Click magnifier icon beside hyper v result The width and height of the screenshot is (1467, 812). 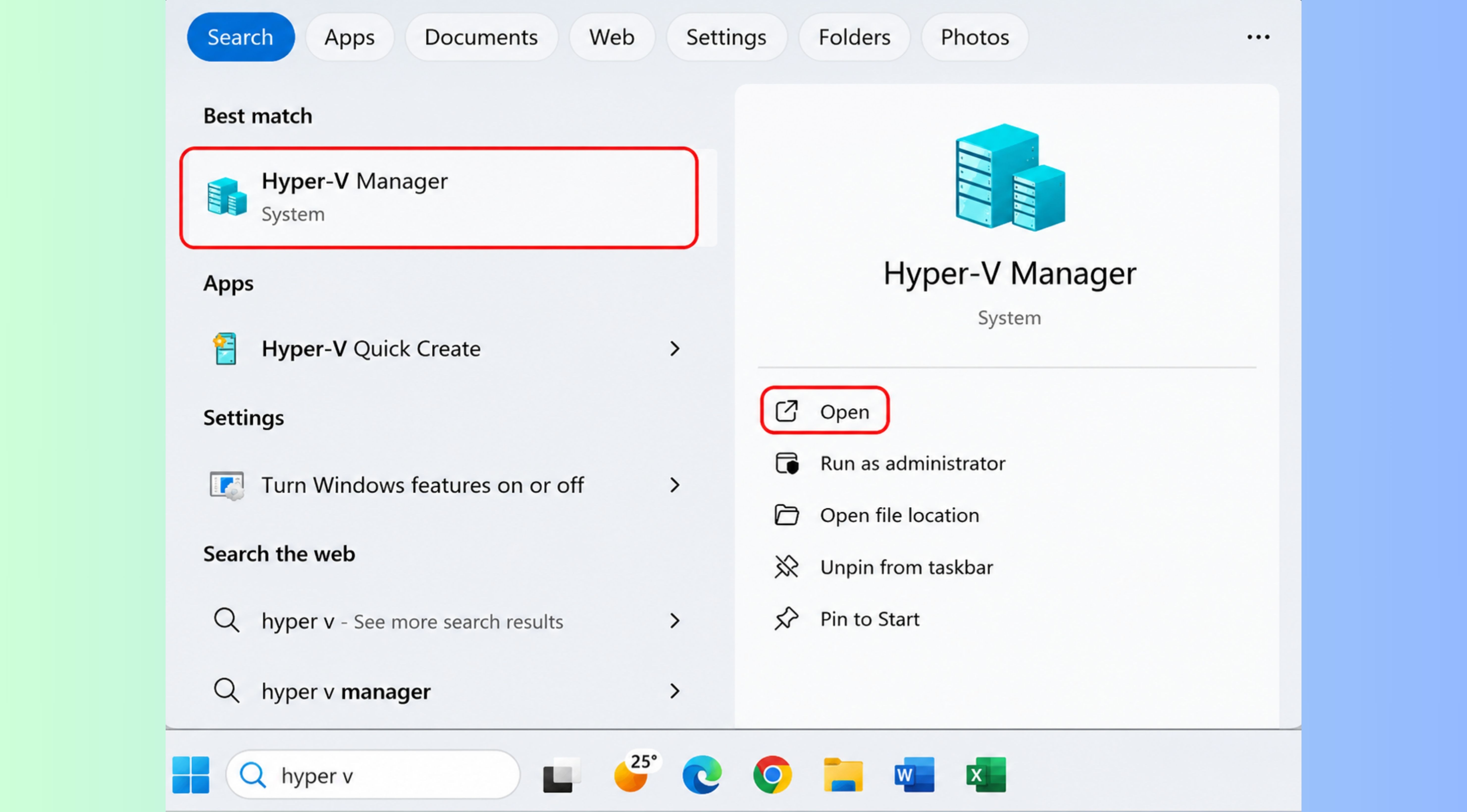click(x=227, y=620)
